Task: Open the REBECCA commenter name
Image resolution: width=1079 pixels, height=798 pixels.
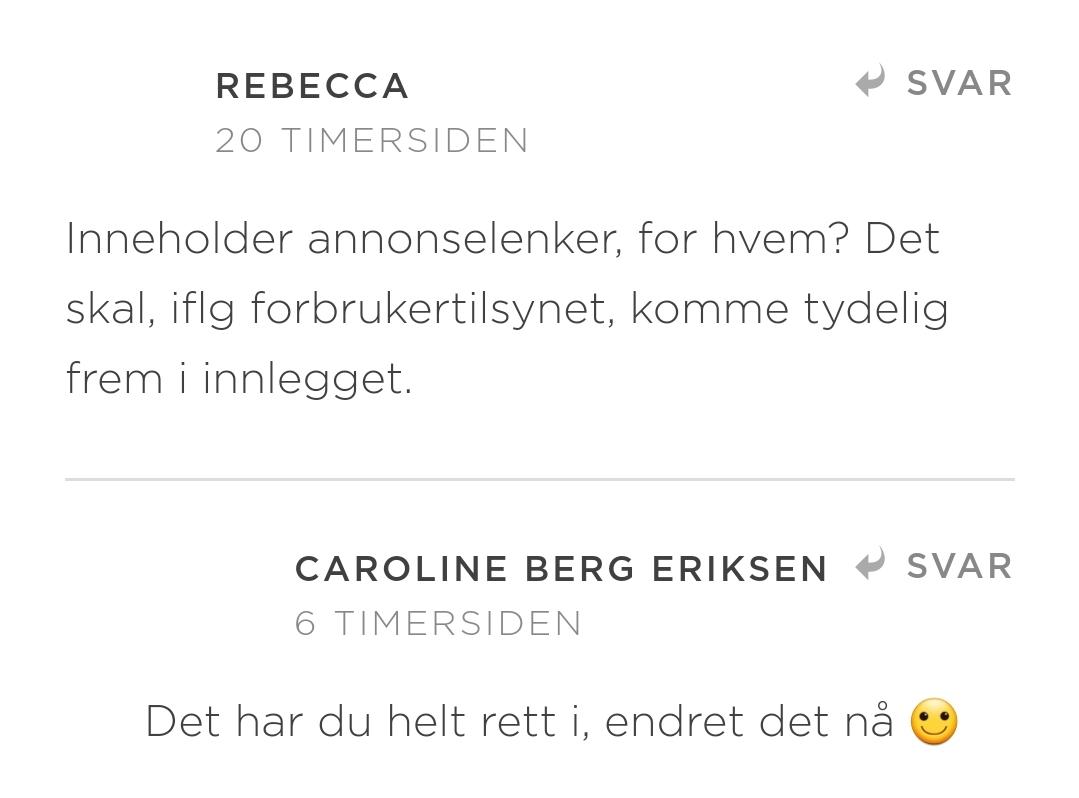Action: point(312,86)
